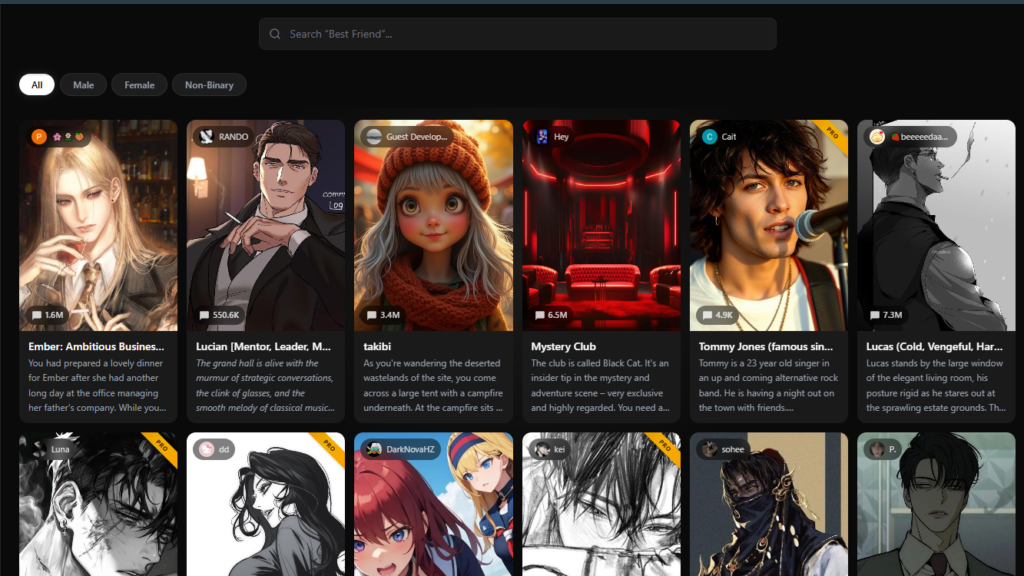Click the sohee creator badge
This screenshot has width=1024, height=576.
724,449
